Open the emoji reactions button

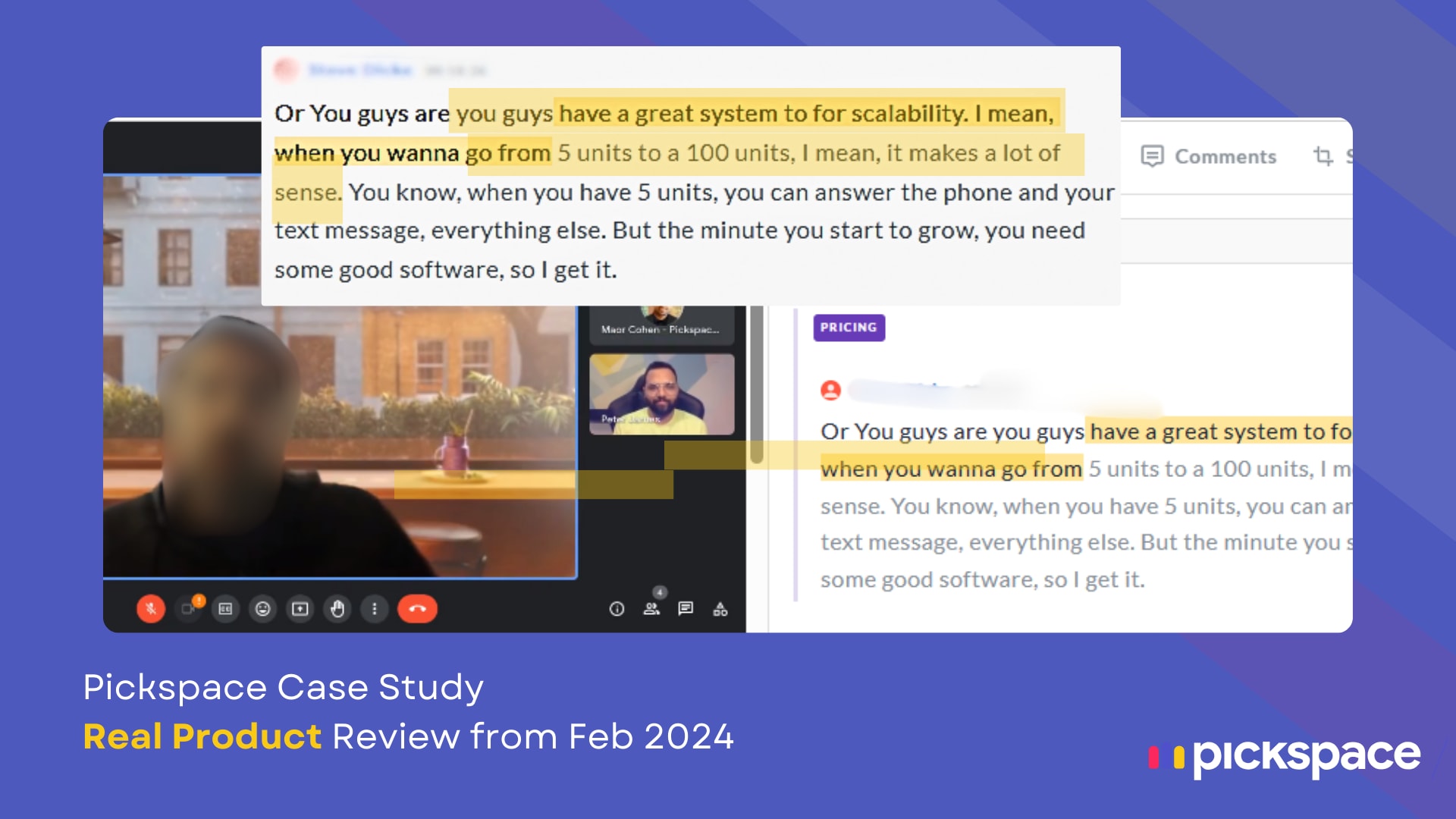point(262,609)
